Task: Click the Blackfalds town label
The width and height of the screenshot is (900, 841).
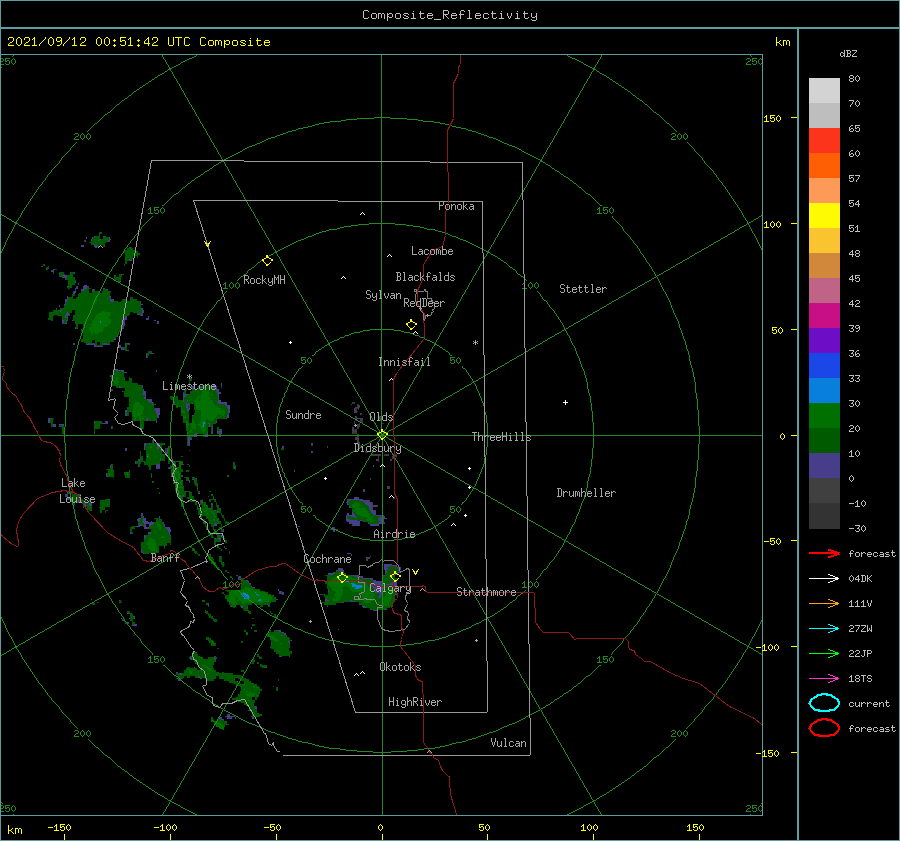Action: coord(425,277)
